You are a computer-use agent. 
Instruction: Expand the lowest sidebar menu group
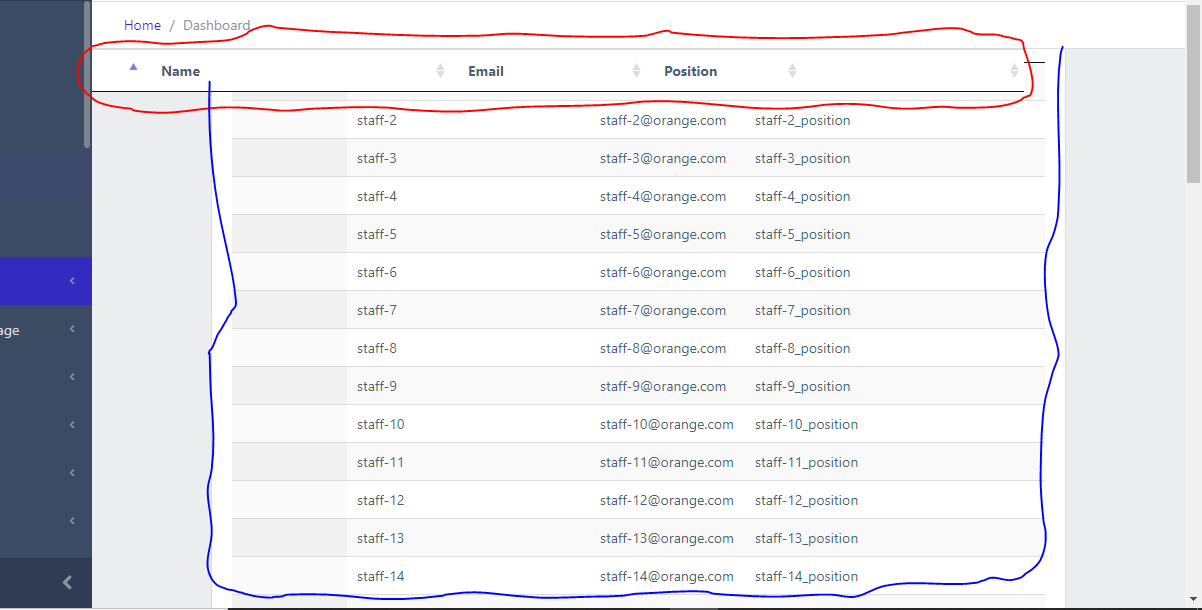click(71, 520)
